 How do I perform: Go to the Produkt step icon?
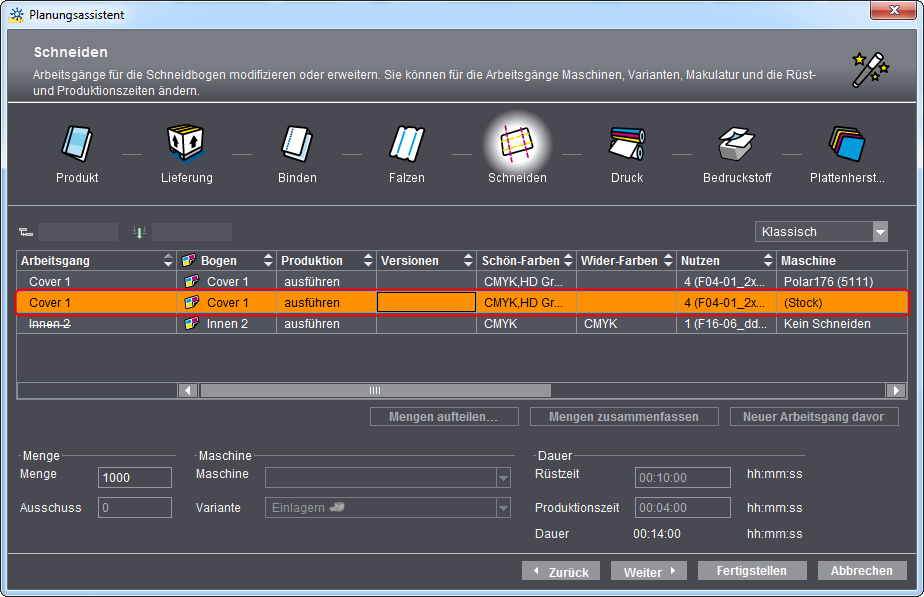(77, 143)
